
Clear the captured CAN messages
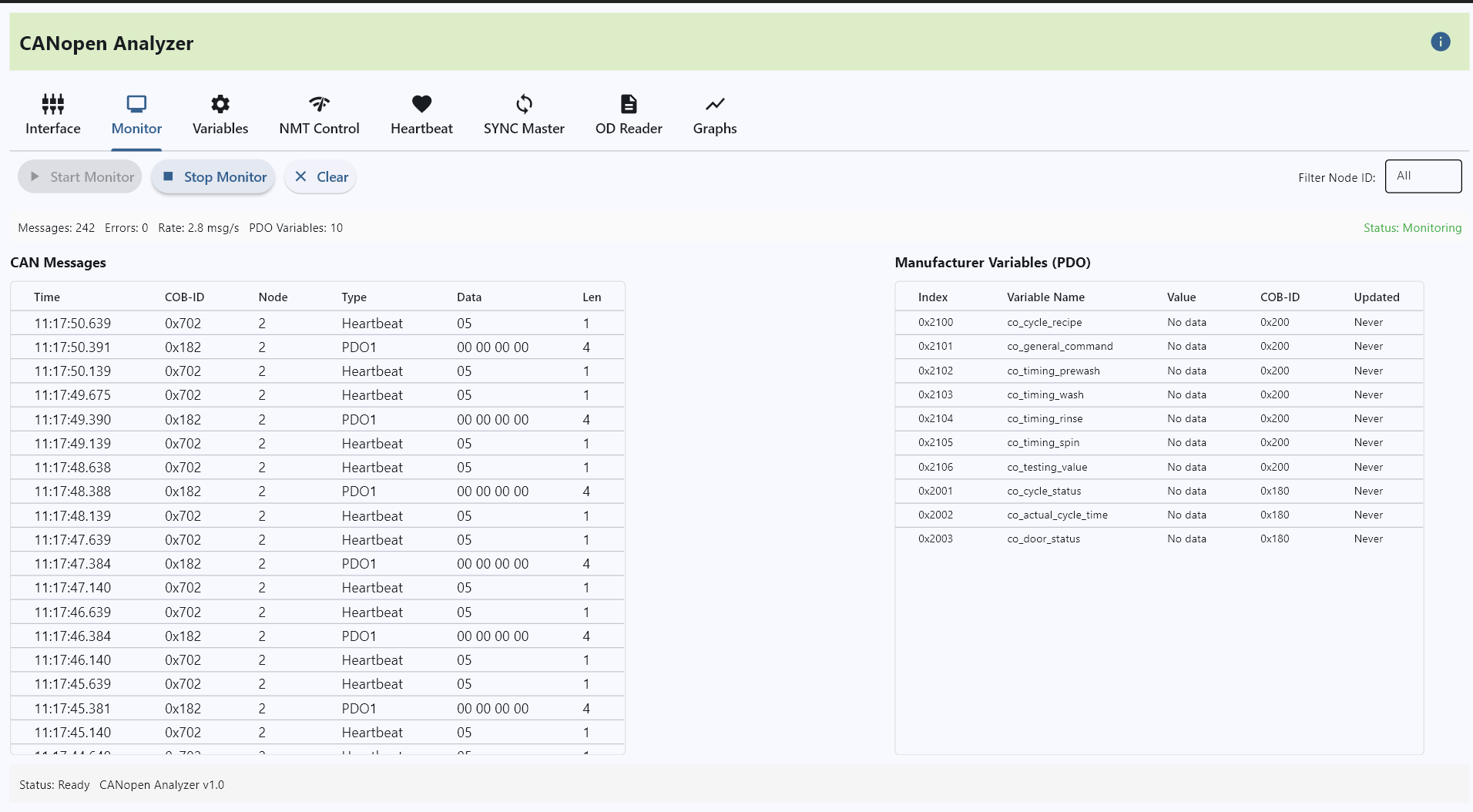[x=320, y=177]
